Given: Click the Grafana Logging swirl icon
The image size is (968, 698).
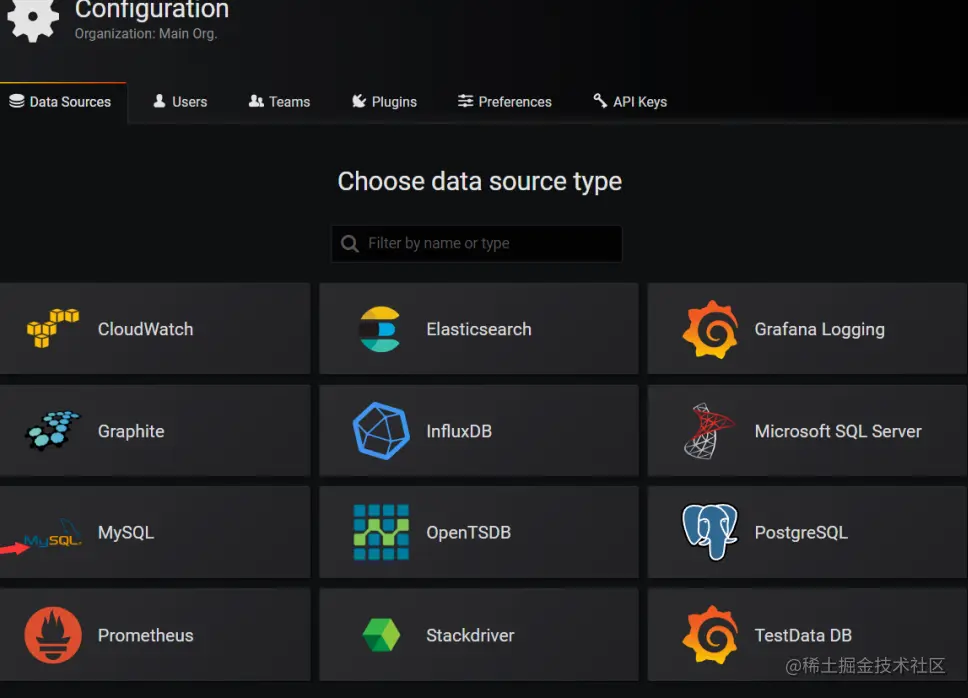Looking at the screenshot, I should pyautogui.click(x=710, y=330).
